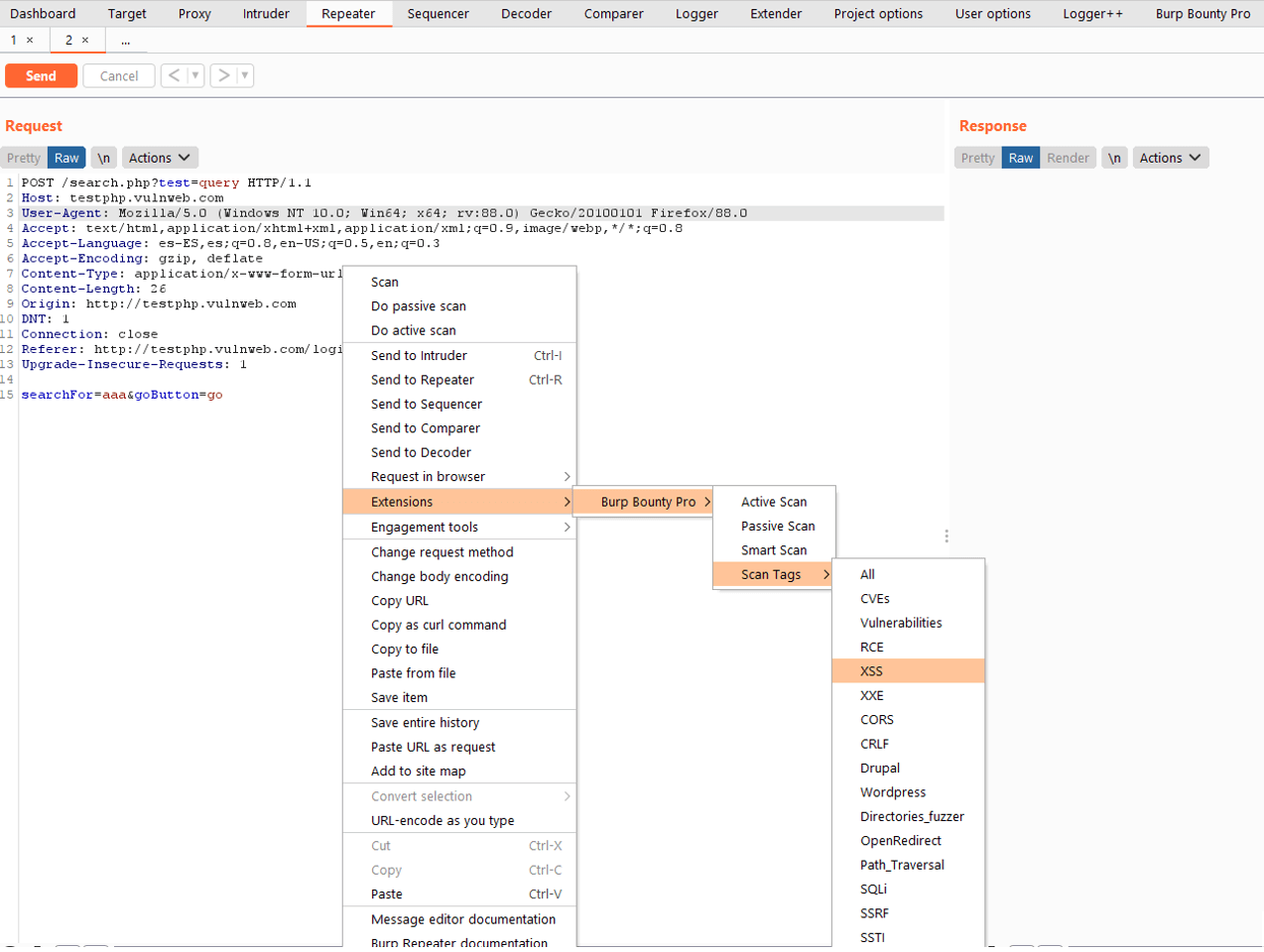1264x952 pixels.
Task: Enable "URL-encode as you type" in the menu
Action: [446, 821]
